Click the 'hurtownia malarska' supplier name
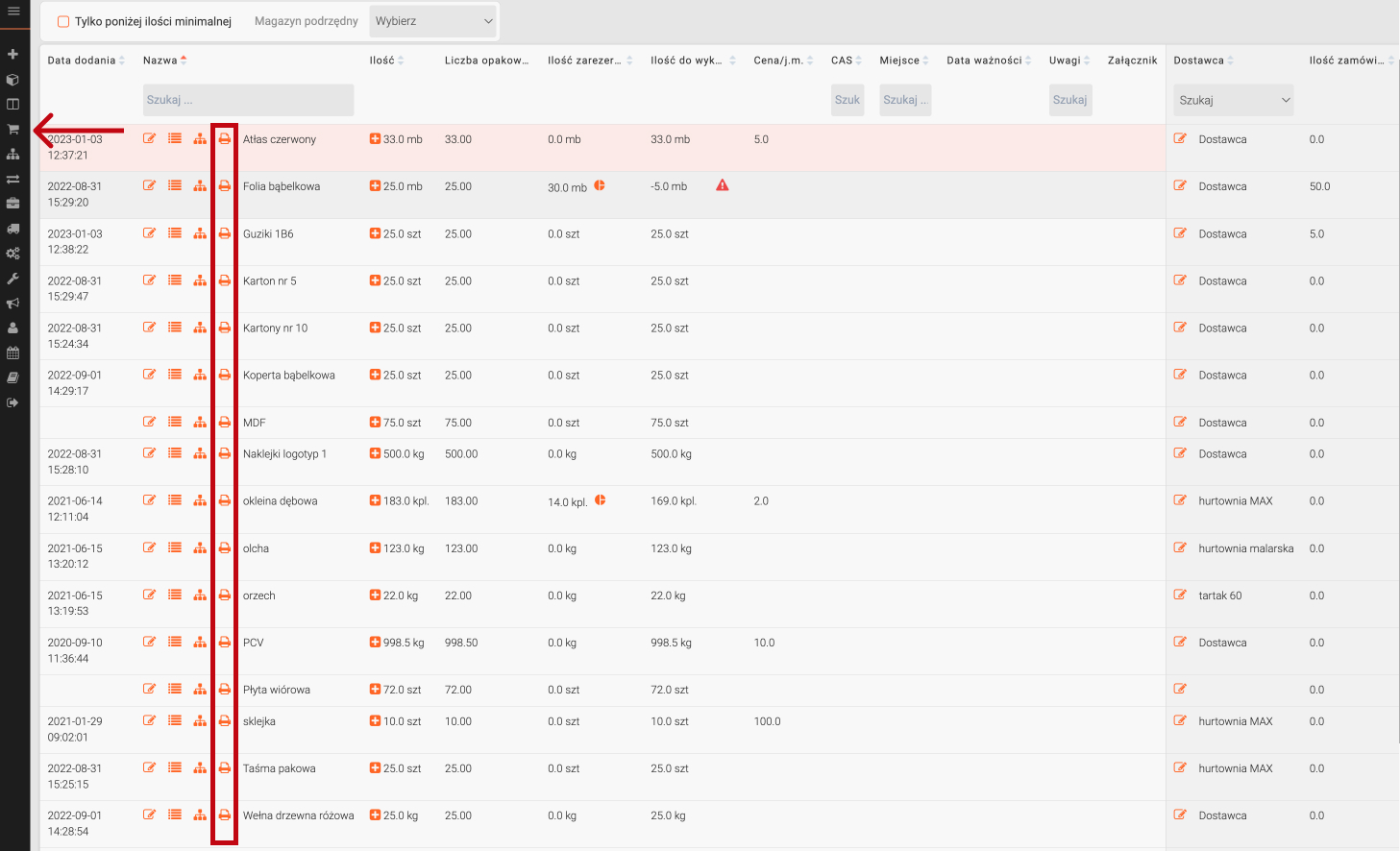Viewport: 1400px width, 851px height. [1245, 548]
